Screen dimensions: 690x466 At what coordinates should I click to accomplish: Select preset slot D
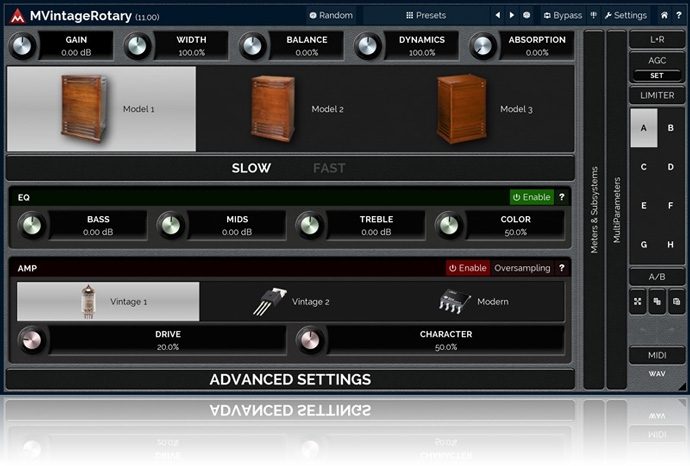click(671, 167)
